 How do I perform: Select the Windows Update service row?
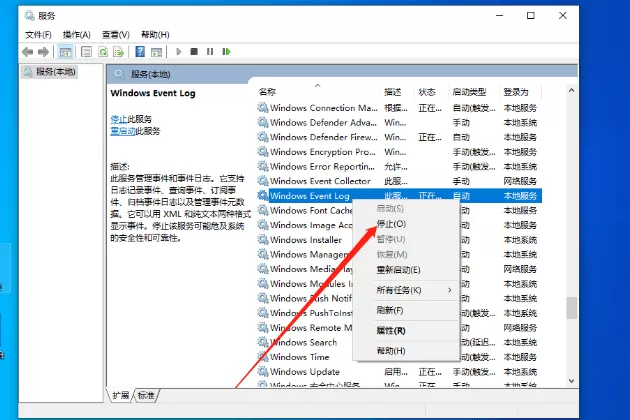pyautogui.click(x=399, y=372)
